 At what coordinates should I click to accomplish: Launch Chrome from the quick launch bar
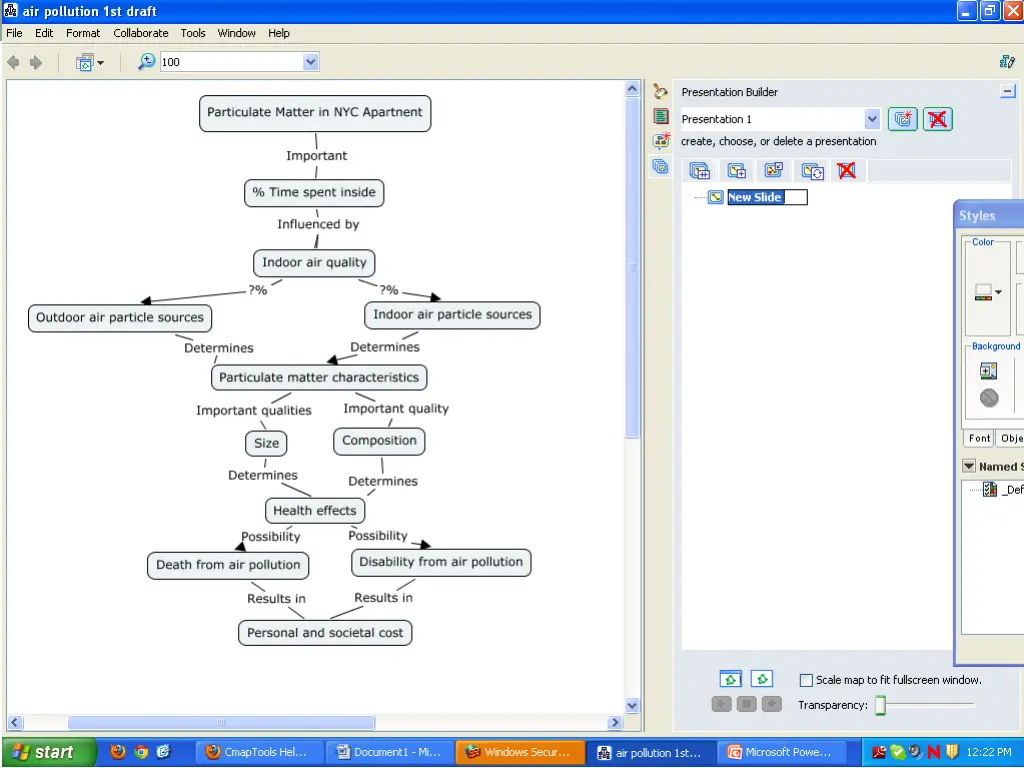click(x=141, y=752)
